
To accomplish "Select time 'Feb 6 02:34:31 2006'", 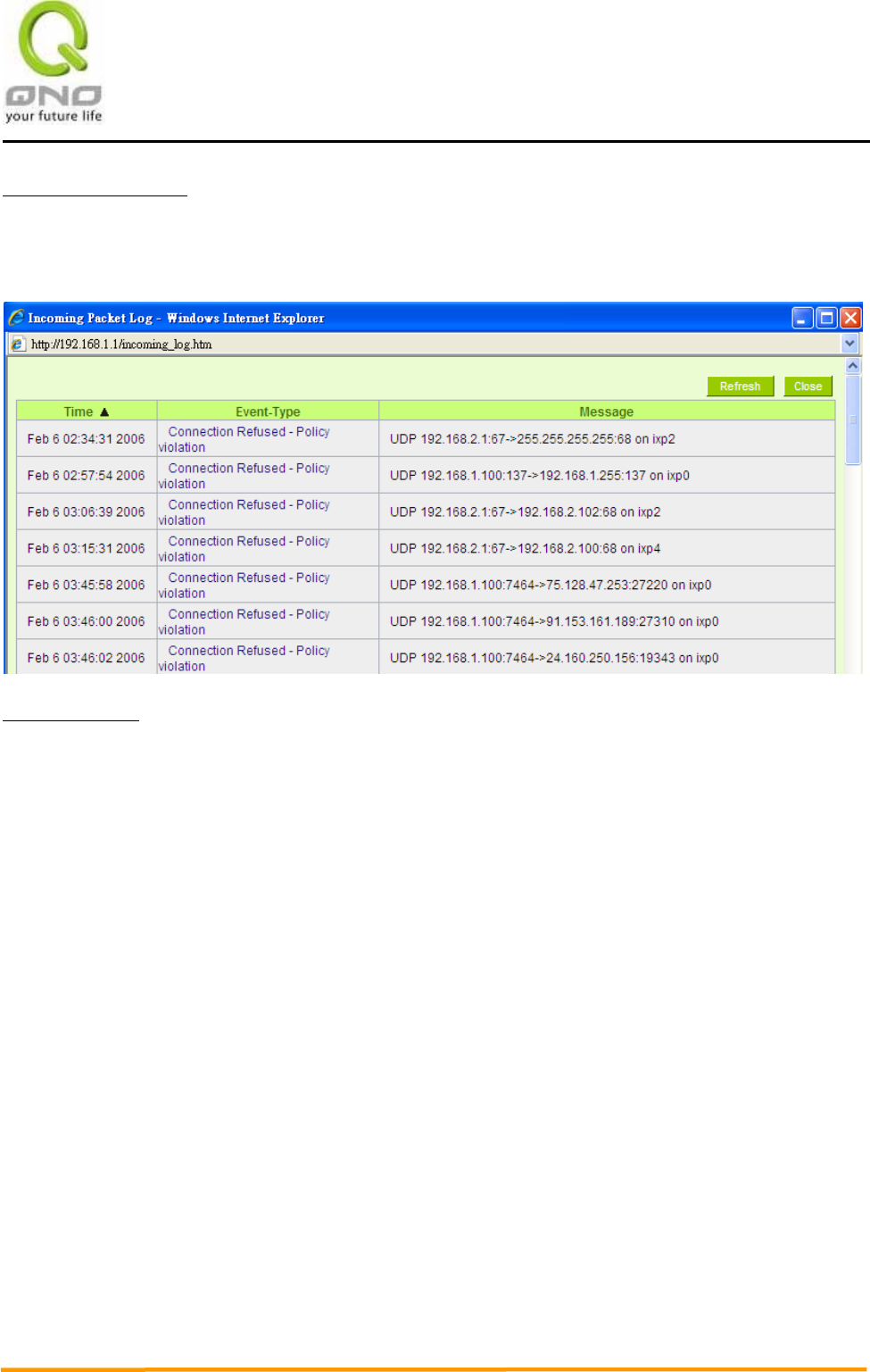I will pos(86,439).
